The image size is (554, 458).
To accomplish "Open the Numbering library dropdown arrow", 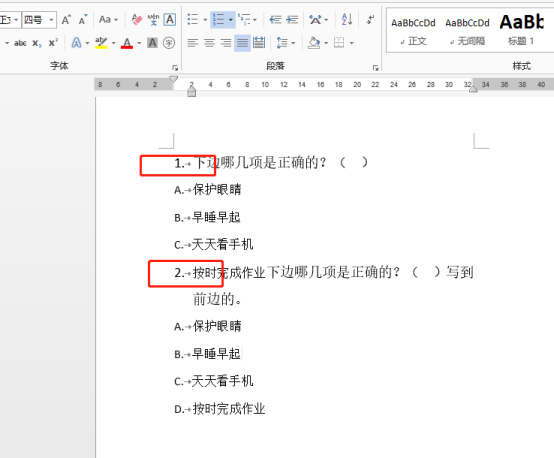I will point(231,19).
